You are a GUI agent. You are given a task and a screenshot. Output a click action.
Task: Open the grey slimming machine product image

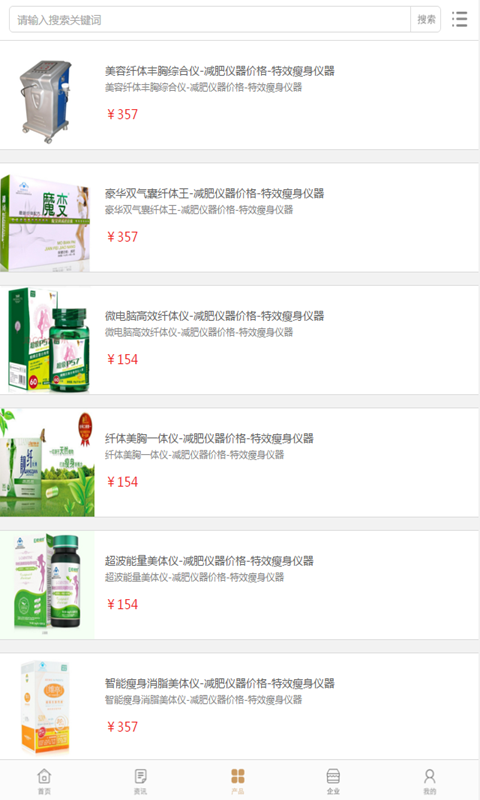46,101
